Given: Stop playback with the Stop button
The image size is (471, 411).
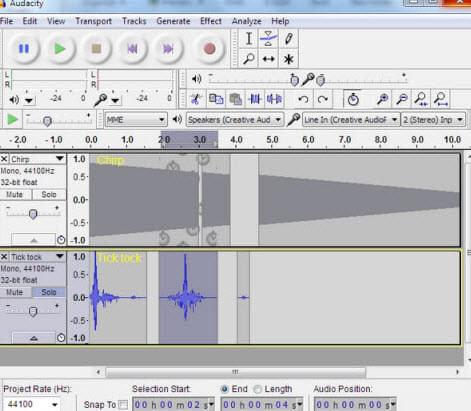Looking at the screenshot, I should [96, 49].
